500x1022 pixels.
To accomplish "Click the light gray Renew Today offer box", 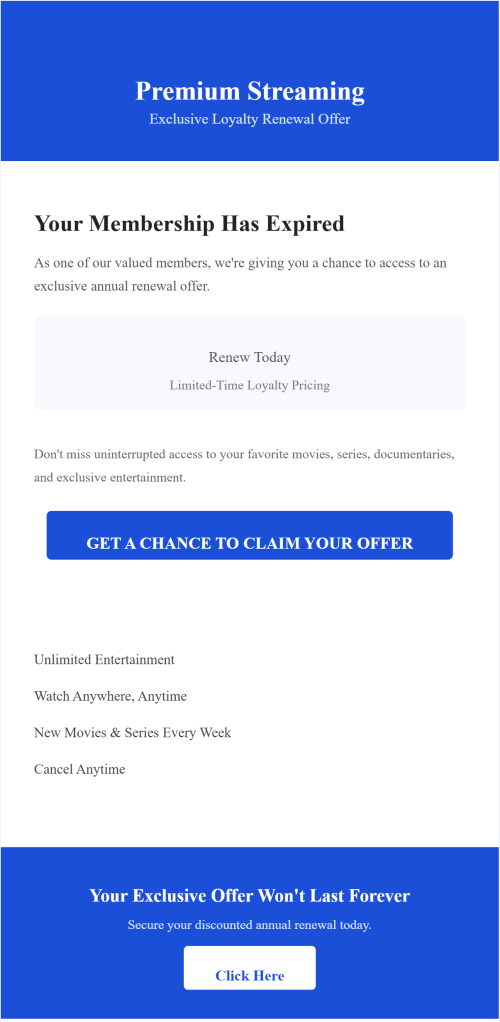I will (250, 363).
